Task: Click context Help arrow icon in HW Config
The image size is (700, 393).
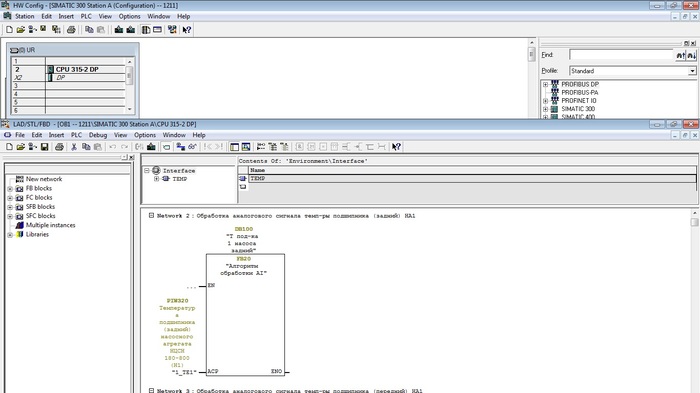Action: click(x=187, y=30)
